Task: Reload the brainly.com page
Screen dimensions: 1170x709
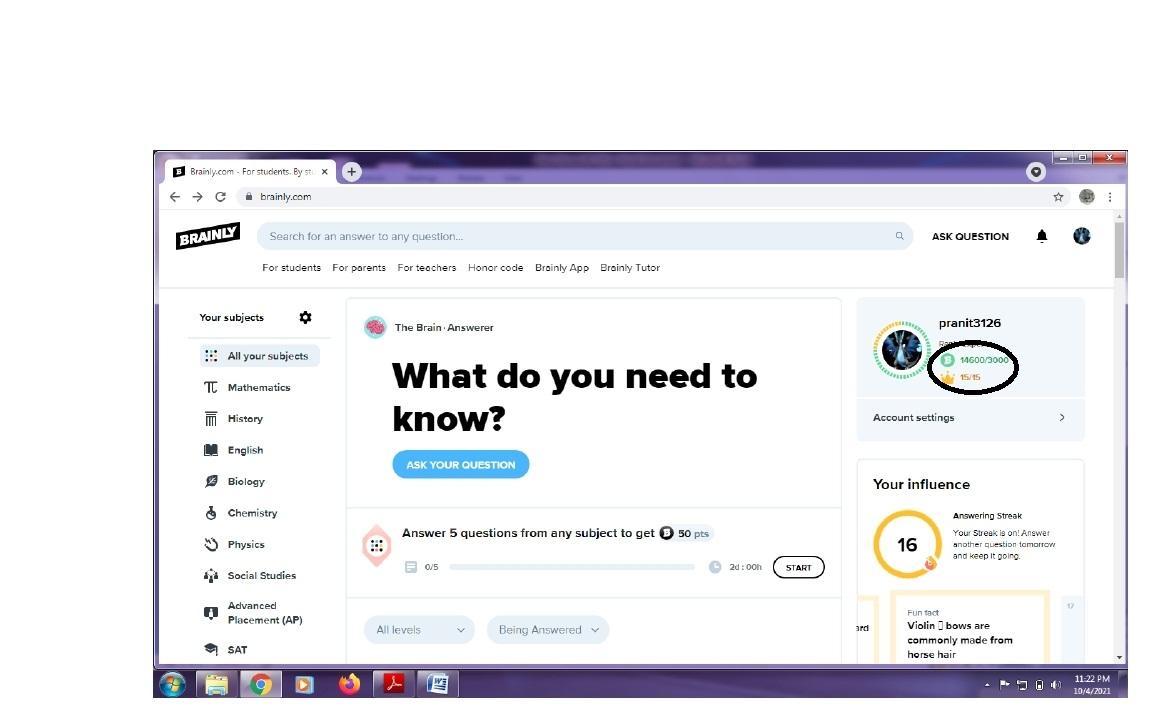Action: click(x=220, y=197)
